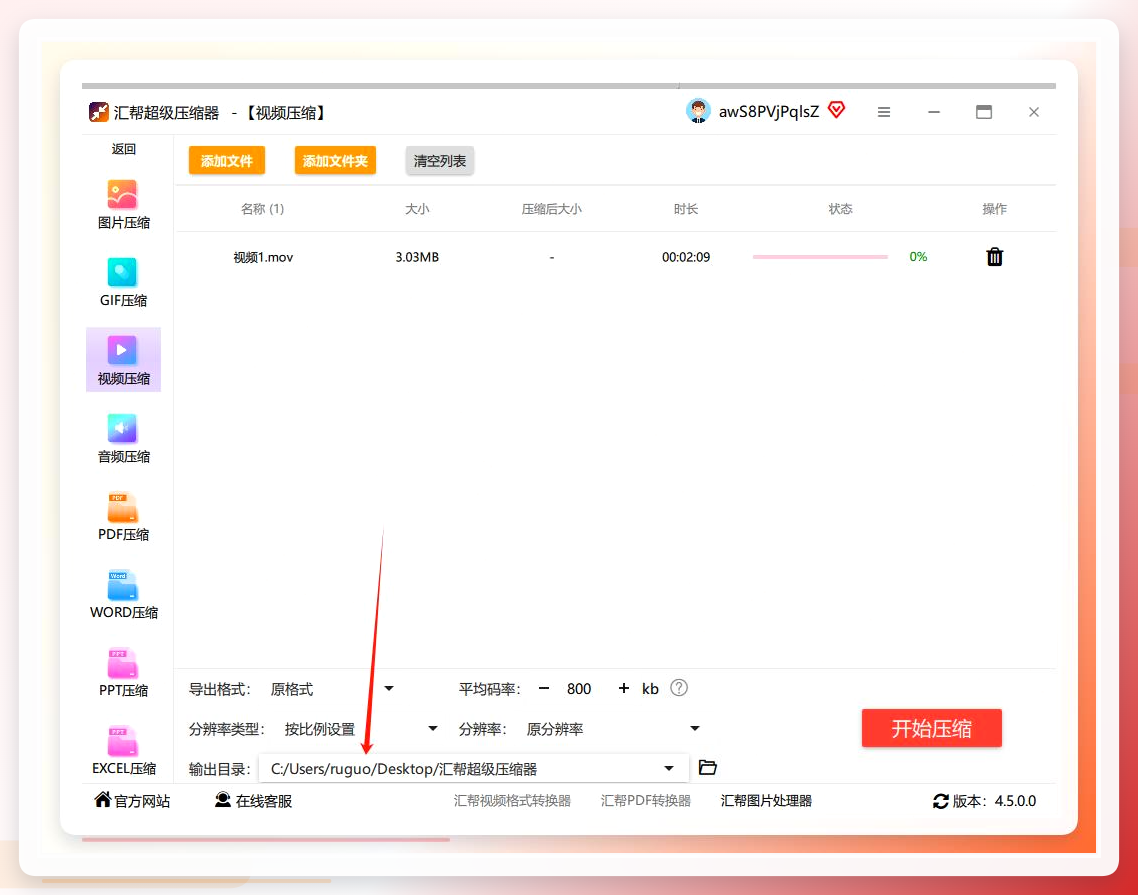Open the 汇帮图片处理器 link
This screenshot has width=1138, height=895.
tap(766, 801)
